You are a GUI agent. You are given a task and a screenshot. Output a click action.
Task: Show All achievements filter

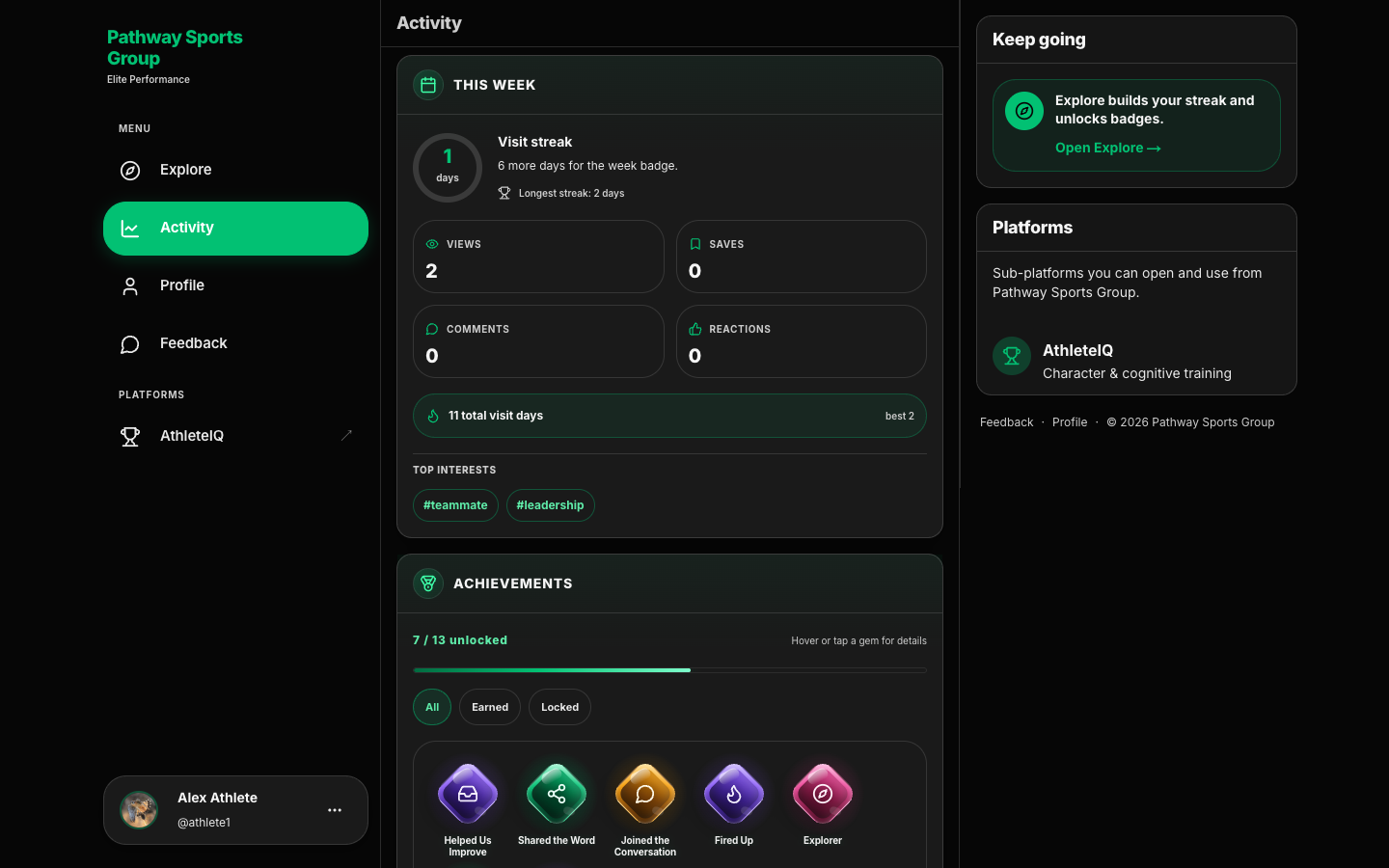432,707
